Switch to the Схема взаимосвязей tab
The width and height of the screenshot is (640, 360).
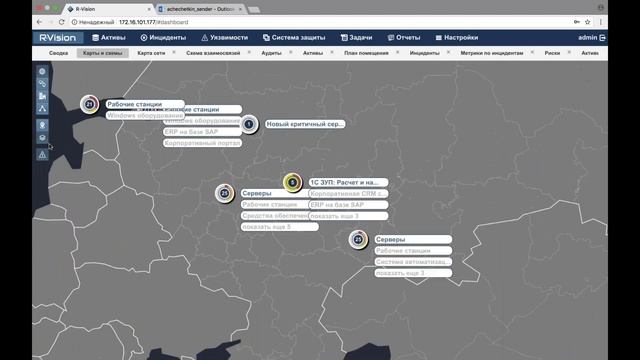point(213,53)
